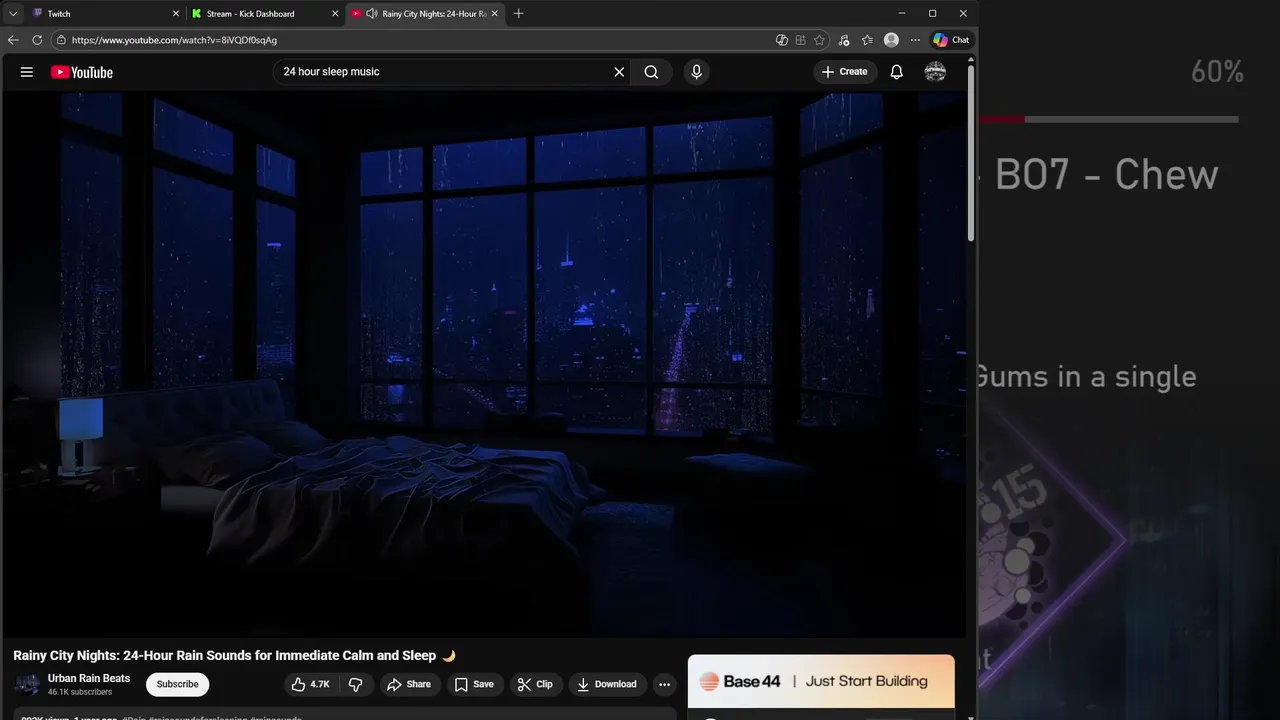The image size is (1280, 720).
Task: Dislike the video with thumbs down
Action: (x=355, y=684)
